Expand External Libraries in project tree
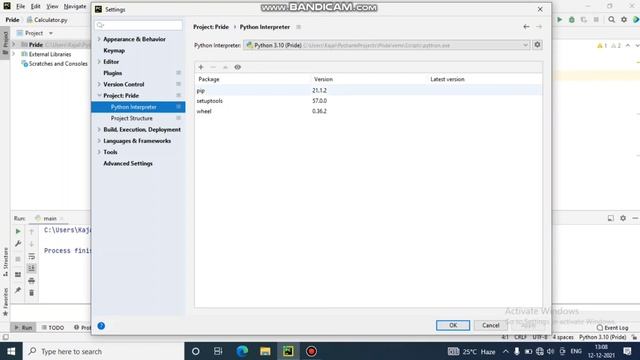Screen dimensions: 640x360 click(14, 54)
